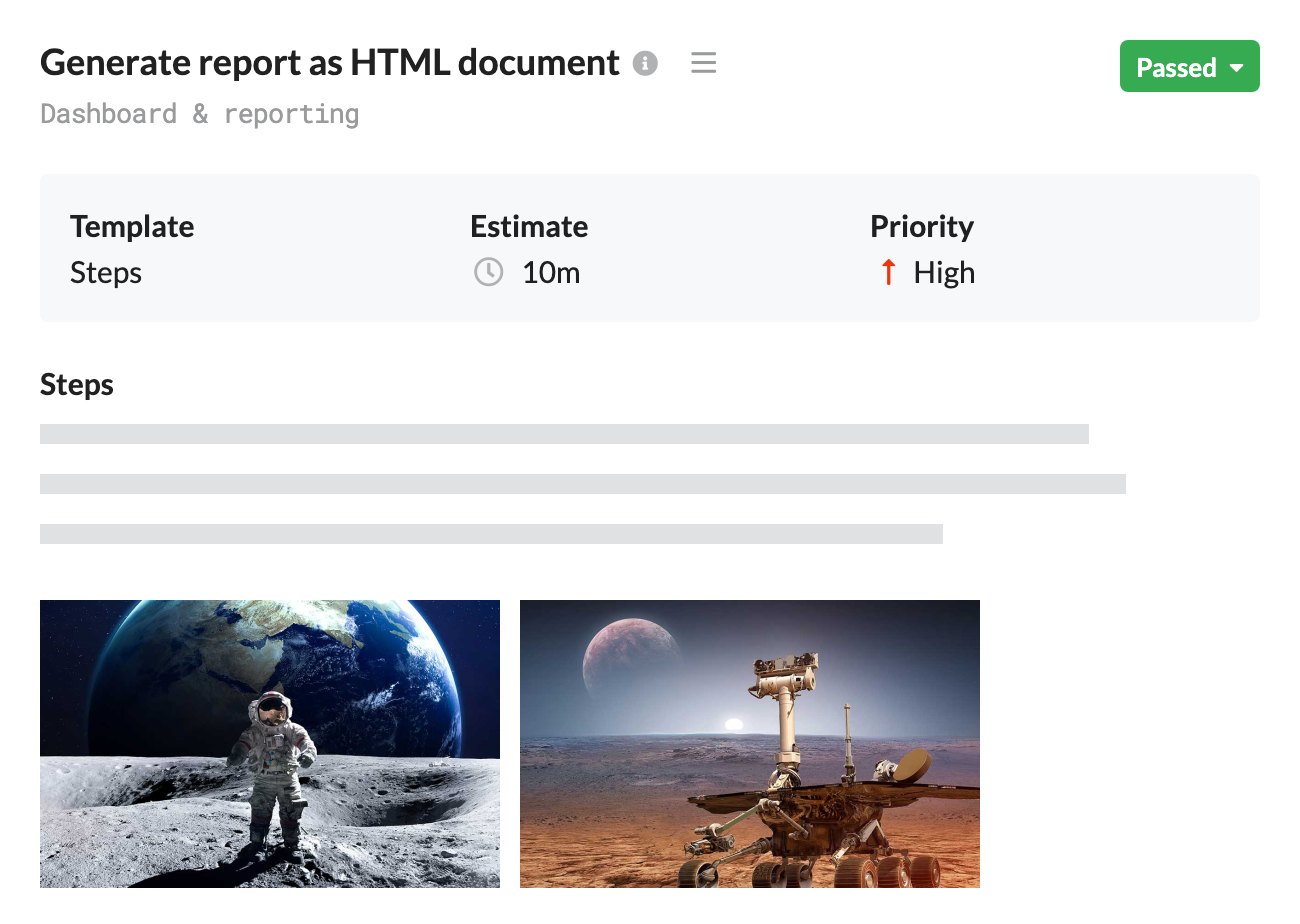Click the Dashboard & reporting section label

coord(200,114)
